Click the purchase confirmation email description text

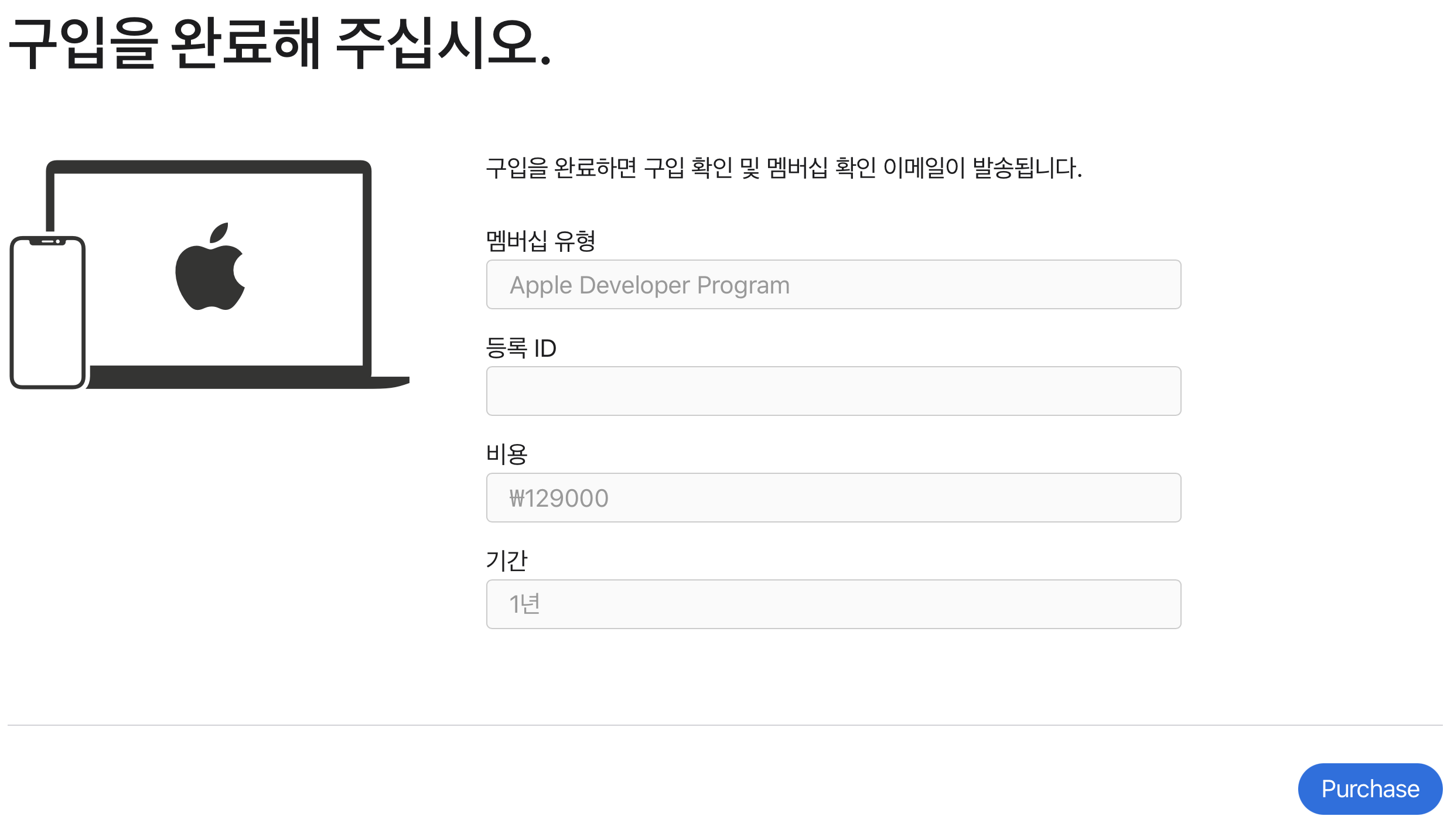click(x=784, y=168)
